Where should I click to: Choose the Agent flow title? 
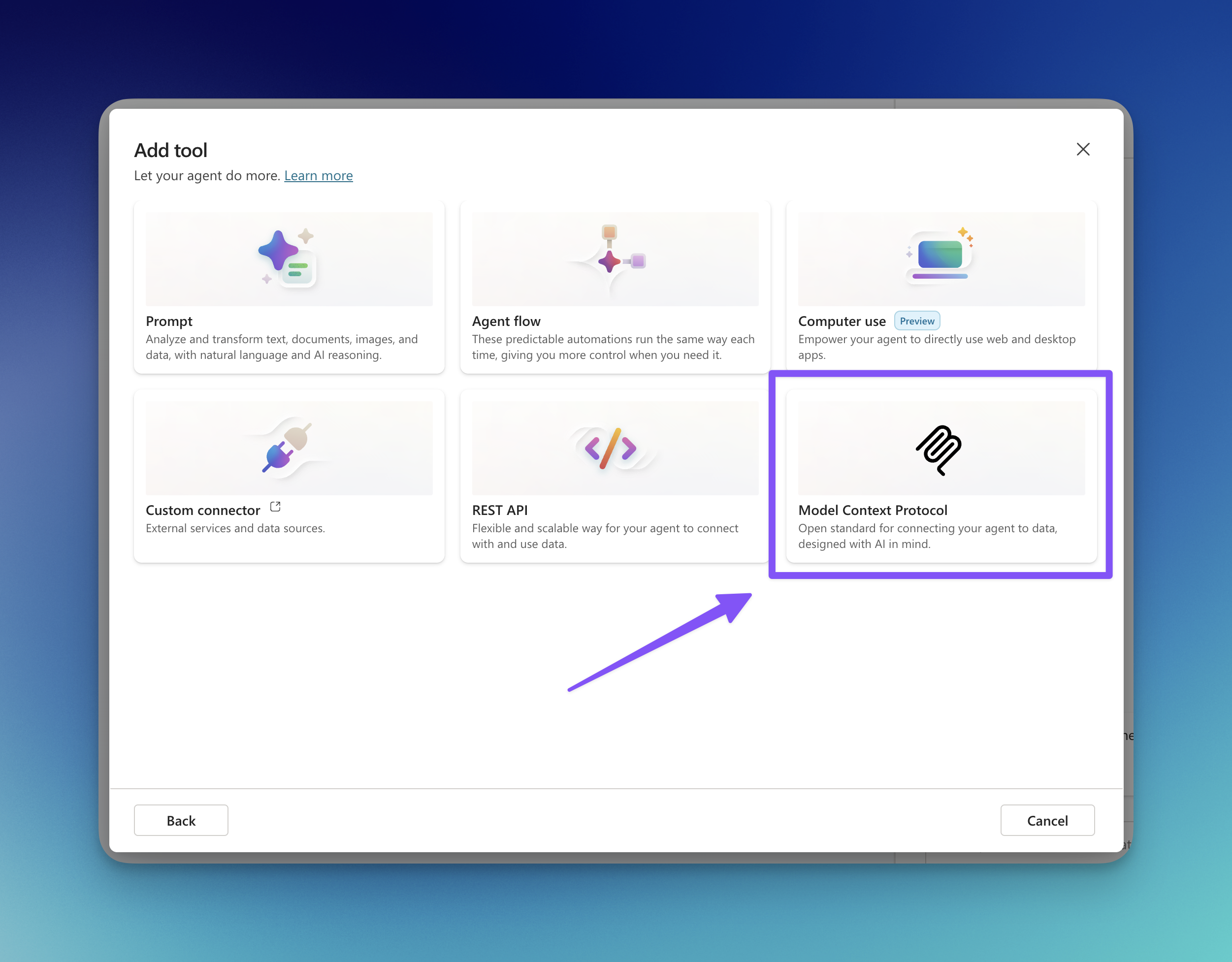click(x=506, y=321)
